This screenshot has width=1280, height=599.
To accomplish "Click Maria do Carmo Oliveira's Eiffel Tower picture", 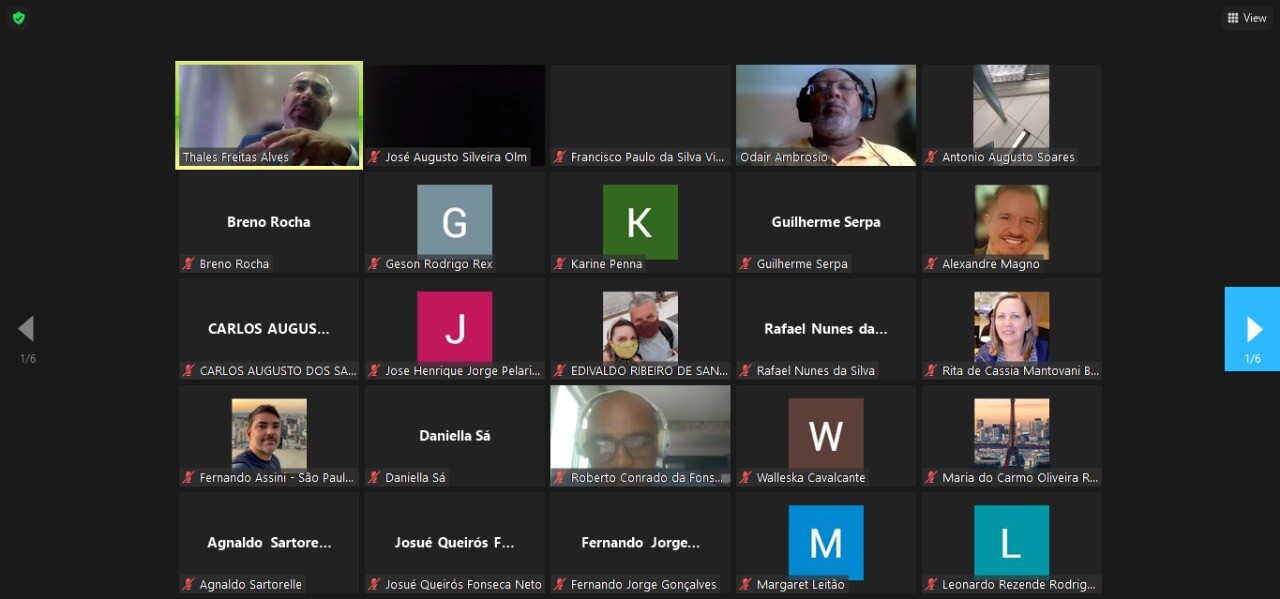I will (1011, 433).
